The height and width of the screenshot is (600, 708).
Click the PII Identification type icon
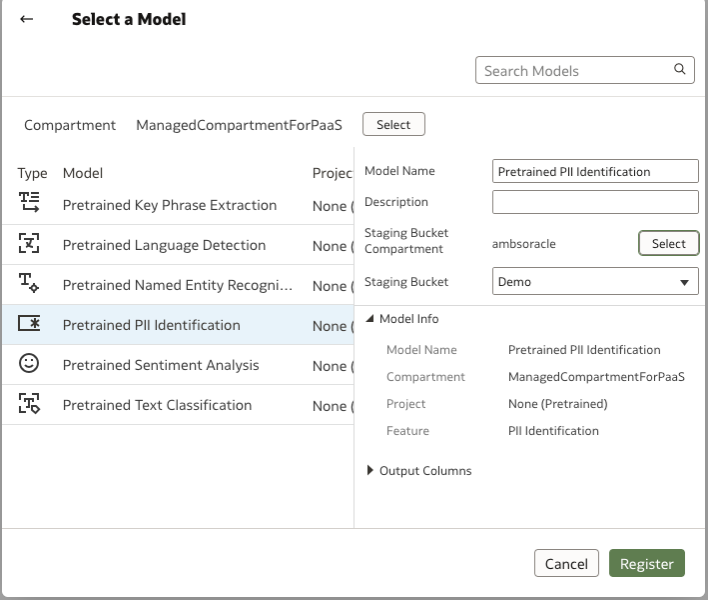click(30, 324)
